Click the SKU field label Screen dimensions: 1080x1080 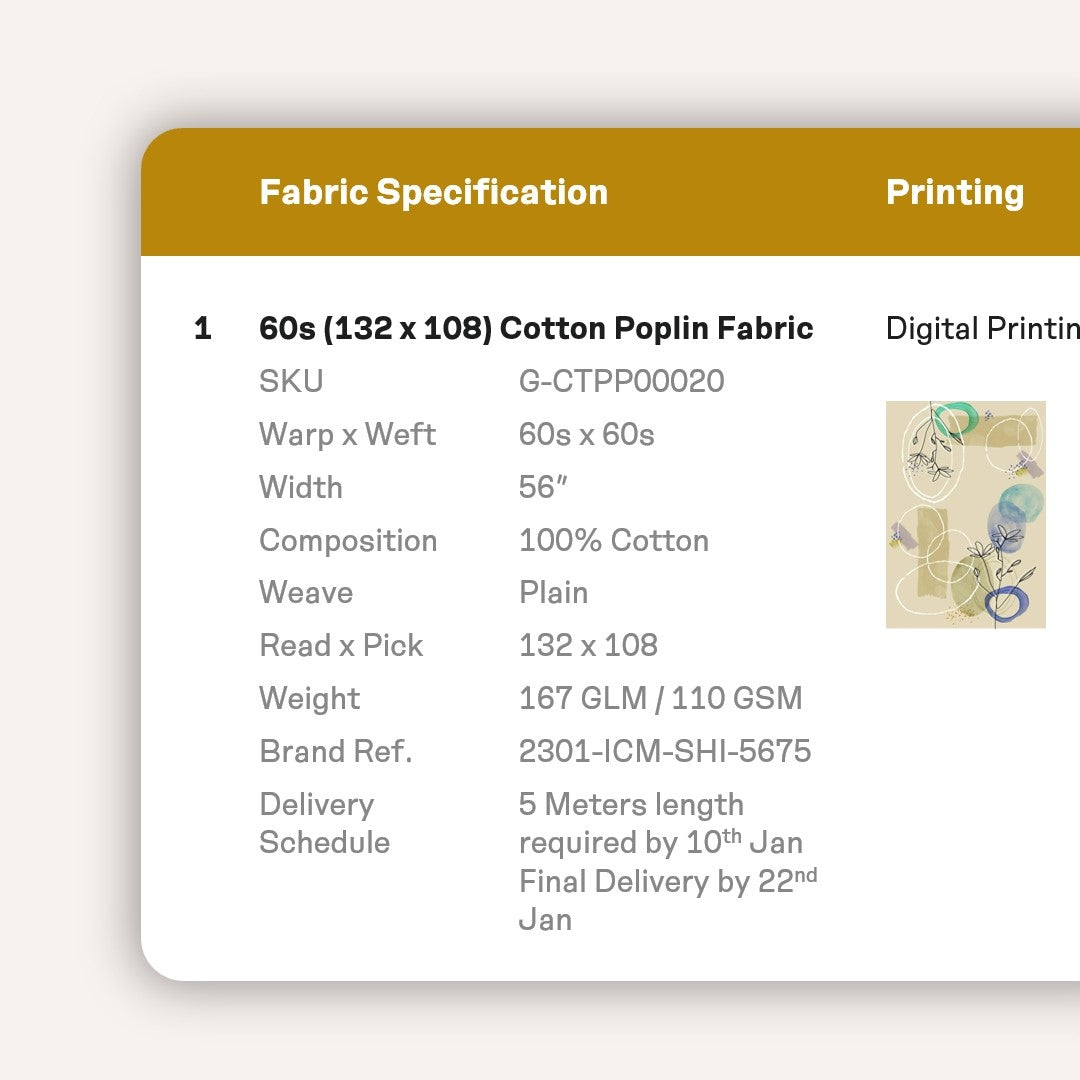tap(291, 381)
